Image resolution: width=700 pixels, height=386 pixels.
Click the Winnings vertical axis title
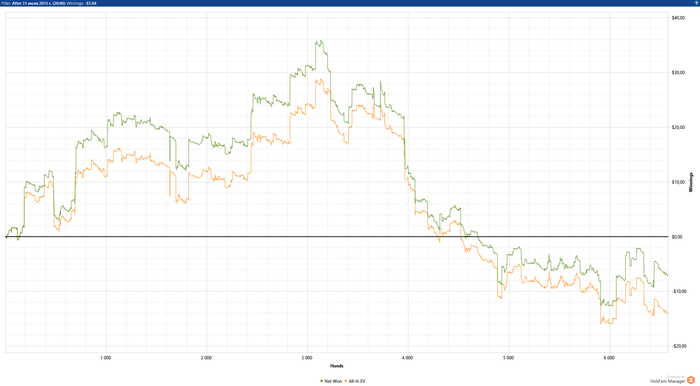pyautogui.click(x=691, y=182)
